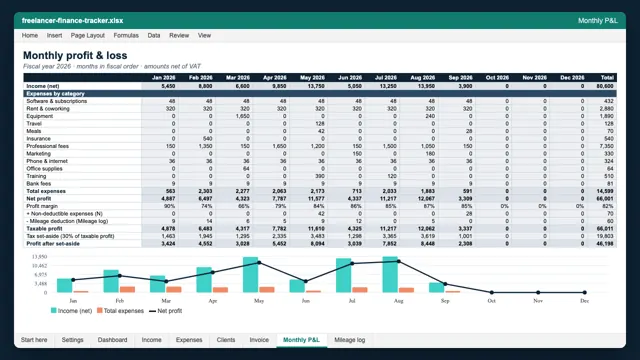
Task: Click the Tax set-aside (30% of taxable profit) label
Action: (x=70, y=236)
